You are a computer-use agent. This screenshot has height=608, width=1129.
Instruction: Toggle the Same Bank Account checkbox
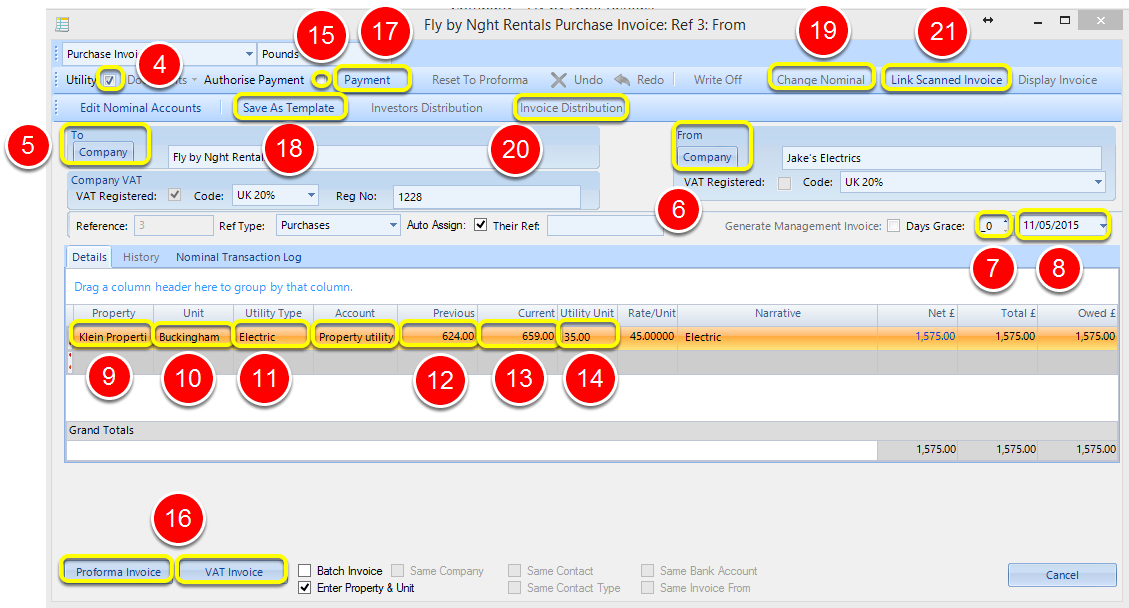647,571
